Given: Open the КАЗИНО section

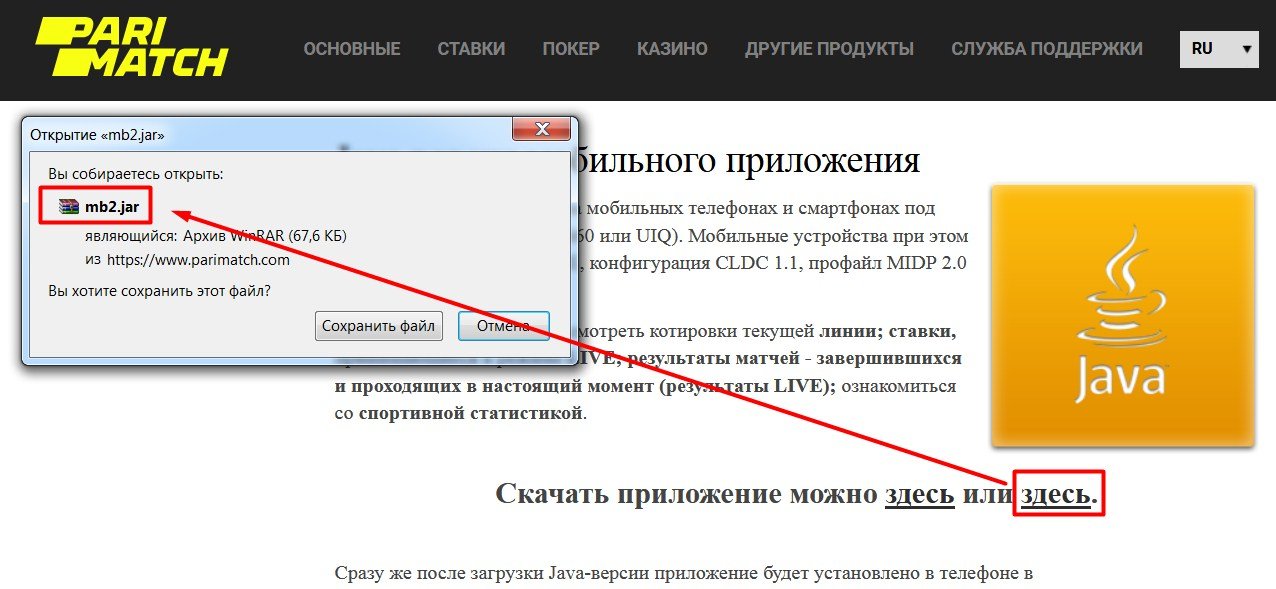Looking at the screenshot, I should [x=672, y=49].
